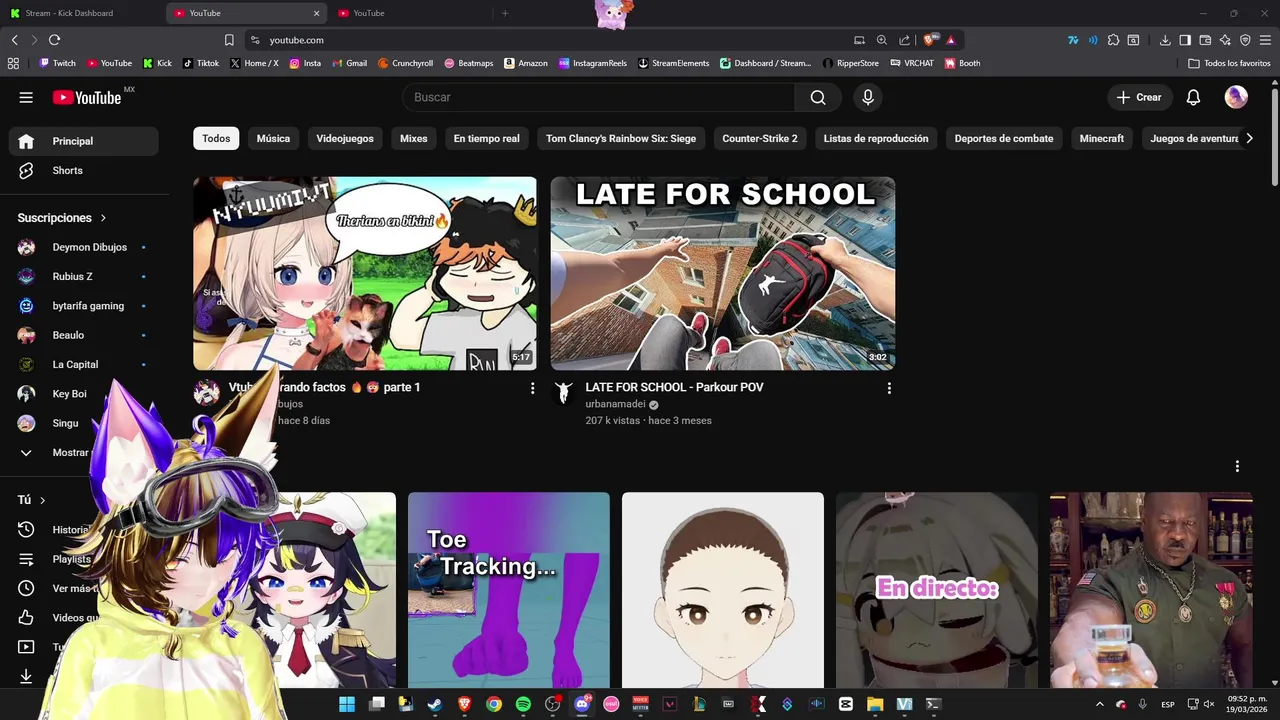Select the Deportes de combate chip
The width and height of the screenshot is (1280, 720).
click(1004, 138)
